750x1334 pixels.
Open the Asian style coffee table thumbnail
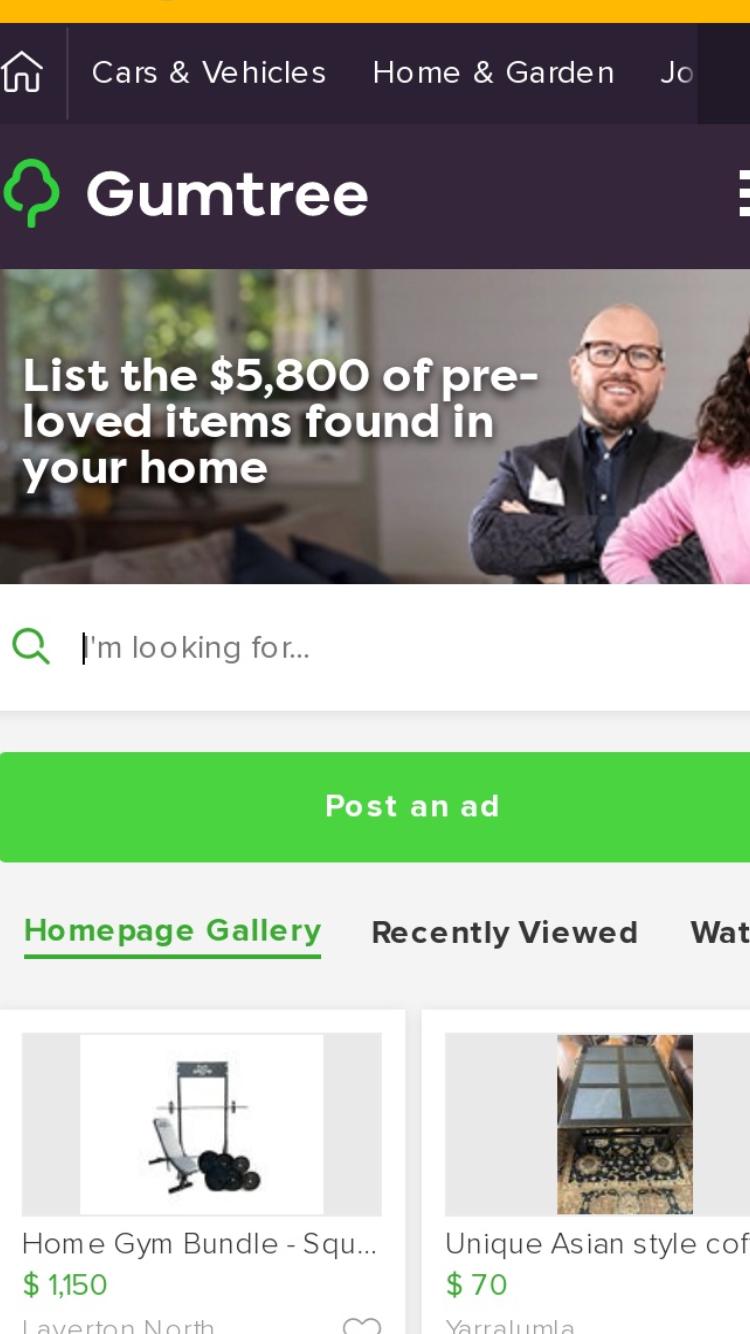click(598, 1124)
